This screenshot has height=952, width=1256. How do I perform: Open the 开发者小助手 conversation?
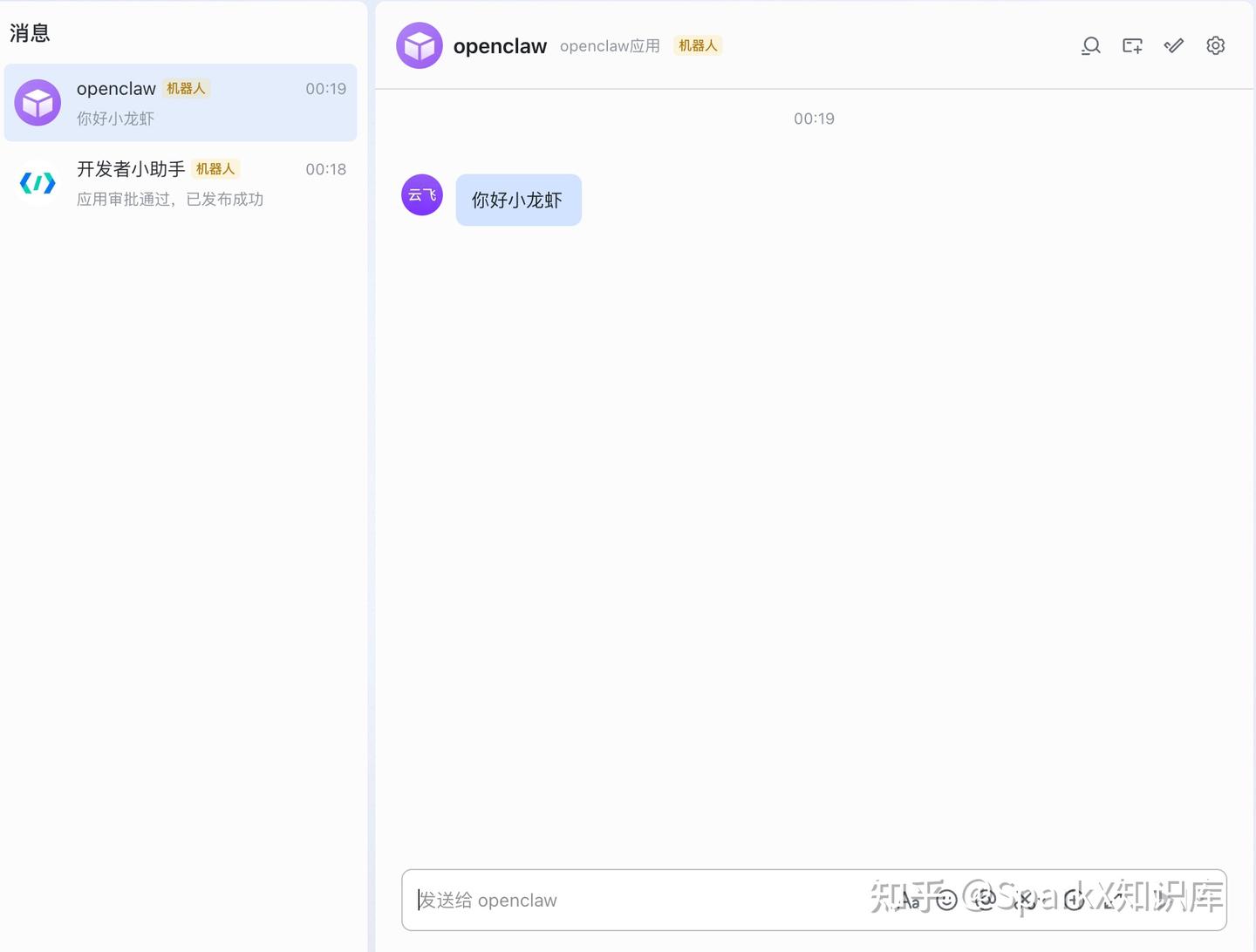point(181,183)
